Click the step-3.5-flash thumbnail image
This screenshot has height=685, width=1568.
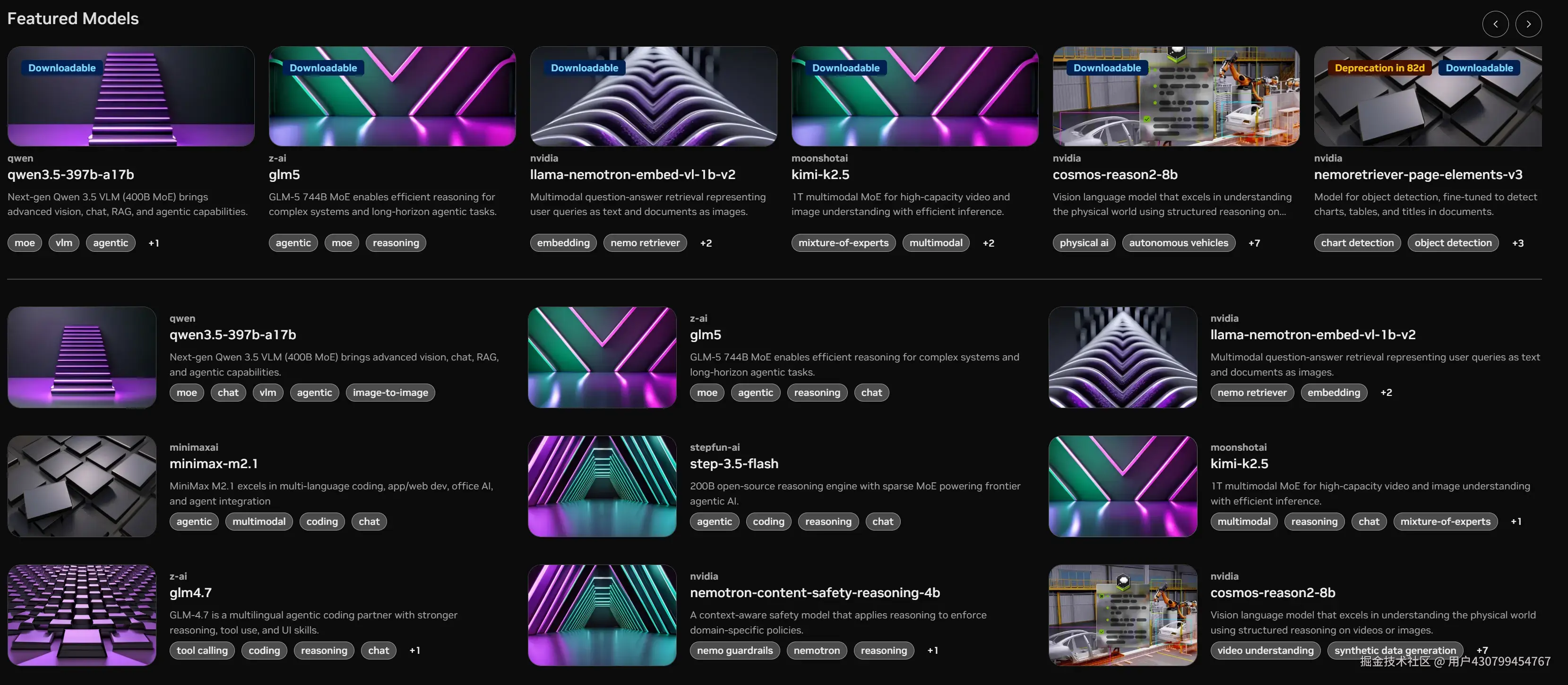point(602,486)
